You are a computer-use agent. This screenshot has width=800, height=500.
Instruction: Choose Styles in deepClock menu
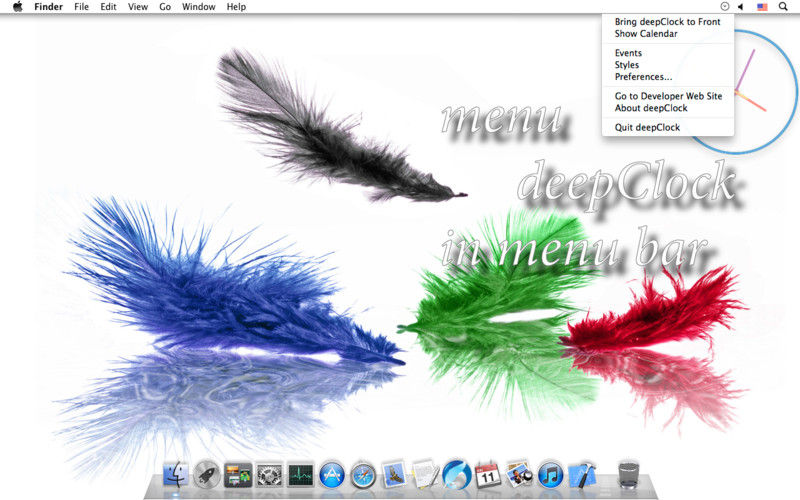click(x=667, y=65)
